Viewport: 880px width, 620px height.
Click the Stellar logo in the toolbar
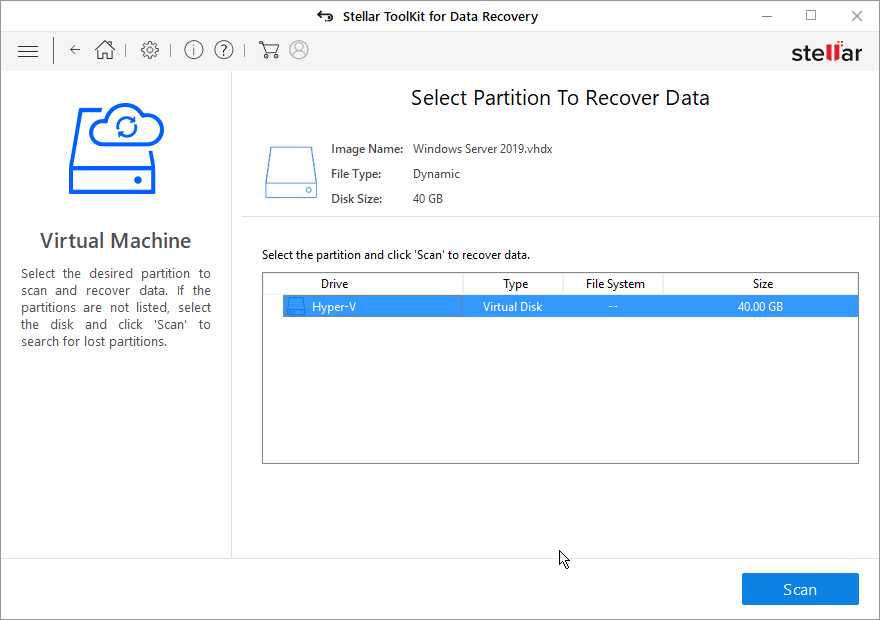[x=826, y=52]
